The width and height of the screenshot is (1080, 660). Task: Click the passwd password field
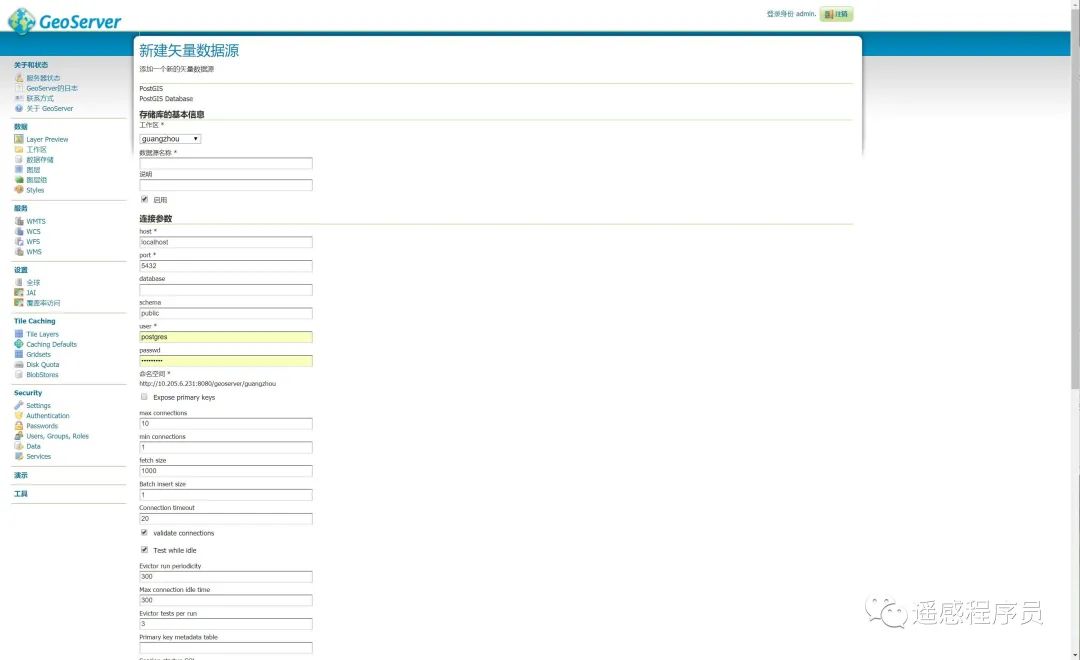coord(226,361)
